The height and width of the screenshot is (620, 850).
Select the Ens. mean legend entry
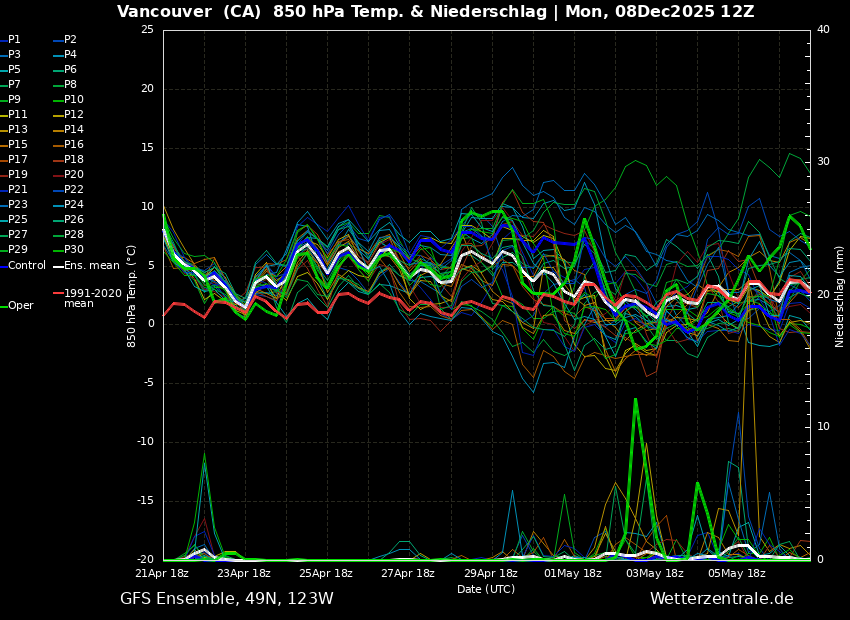pyautogui.click(x=92, y=266)
